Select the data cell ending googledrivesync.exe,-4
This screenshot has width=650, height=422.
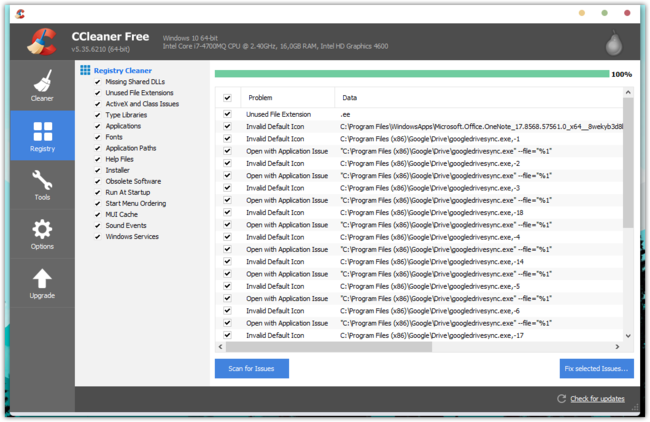(430, 237)
